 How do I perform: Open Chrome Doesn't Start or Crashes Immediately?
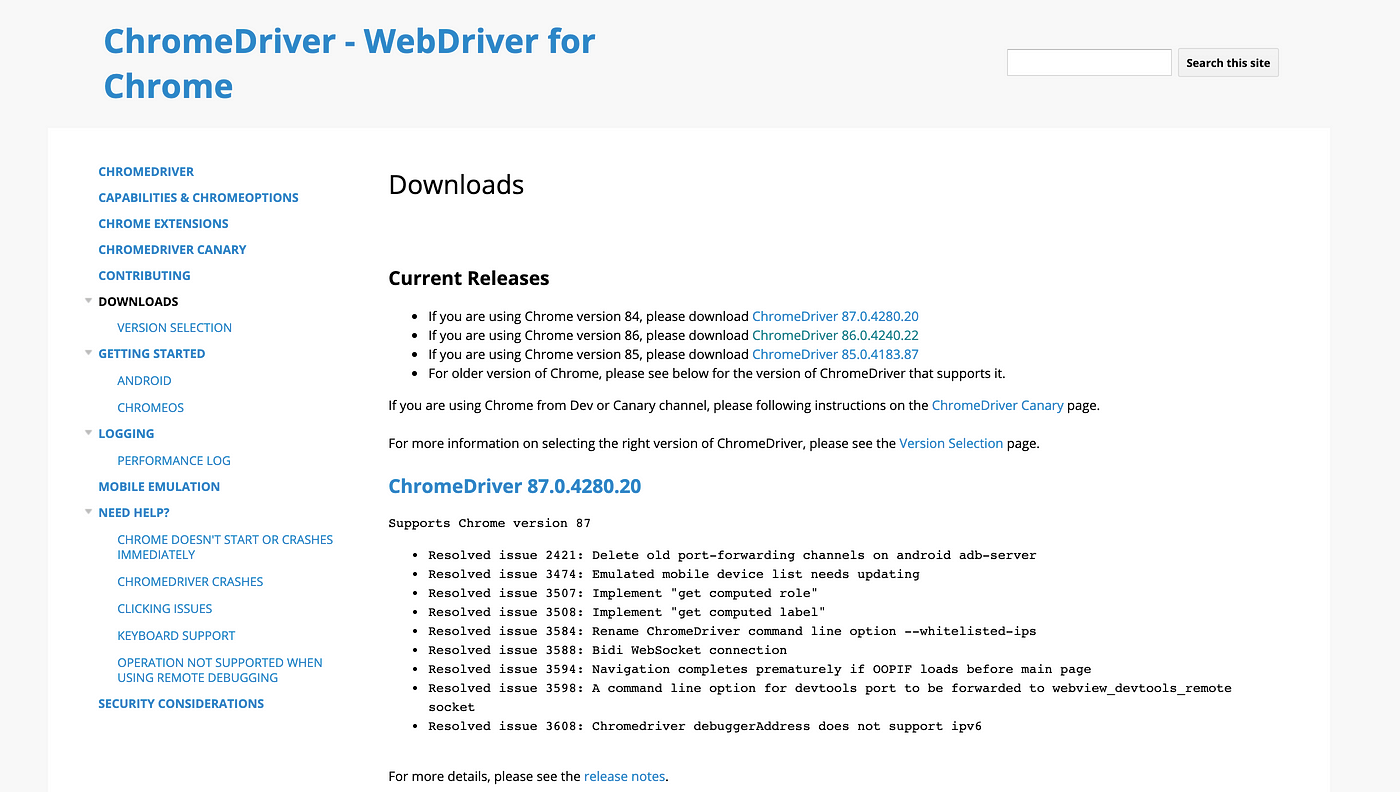(x=225, y=547)
